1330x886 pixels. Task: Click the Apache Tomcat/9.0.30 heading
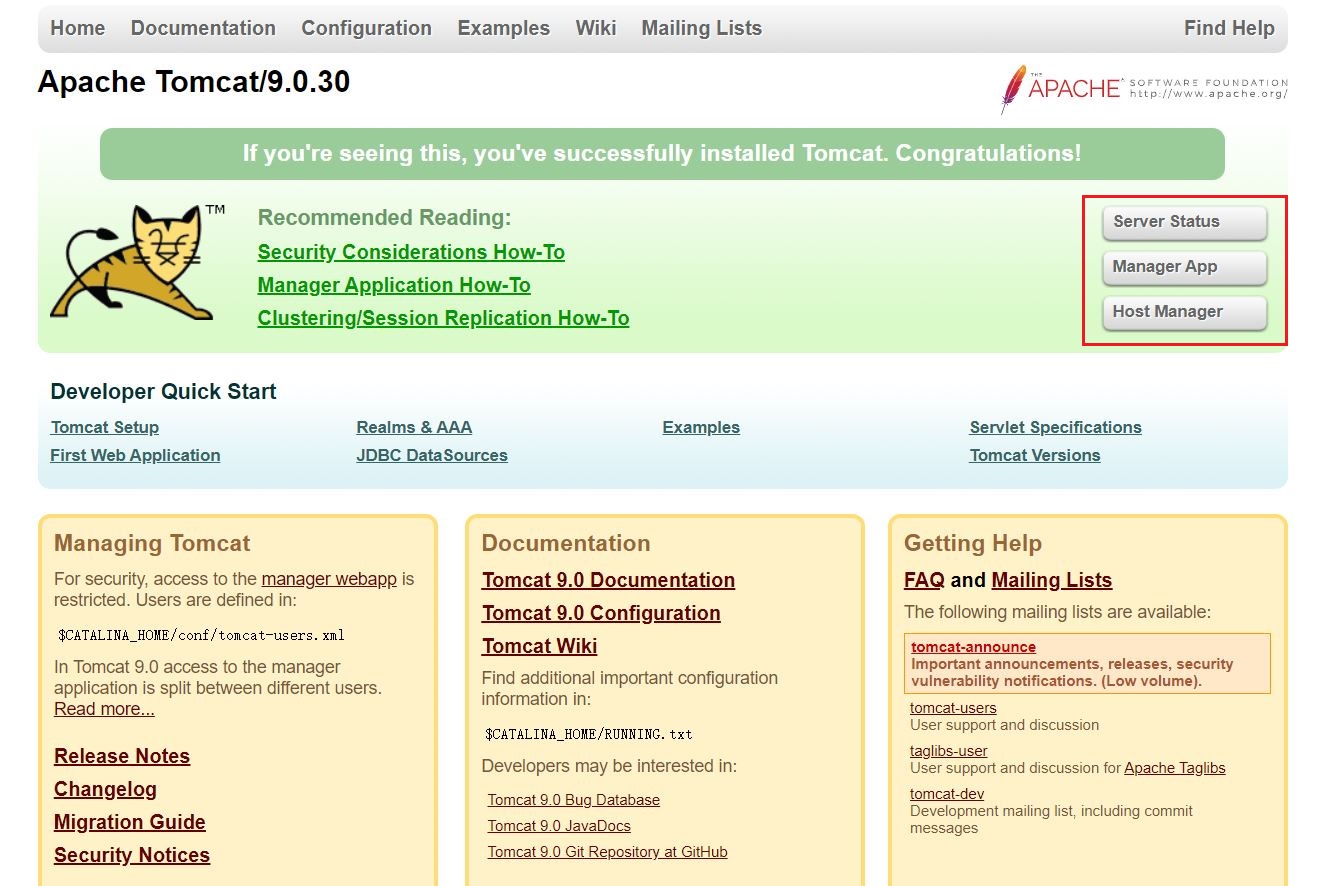pyautogui.click(x=194, y=82)
